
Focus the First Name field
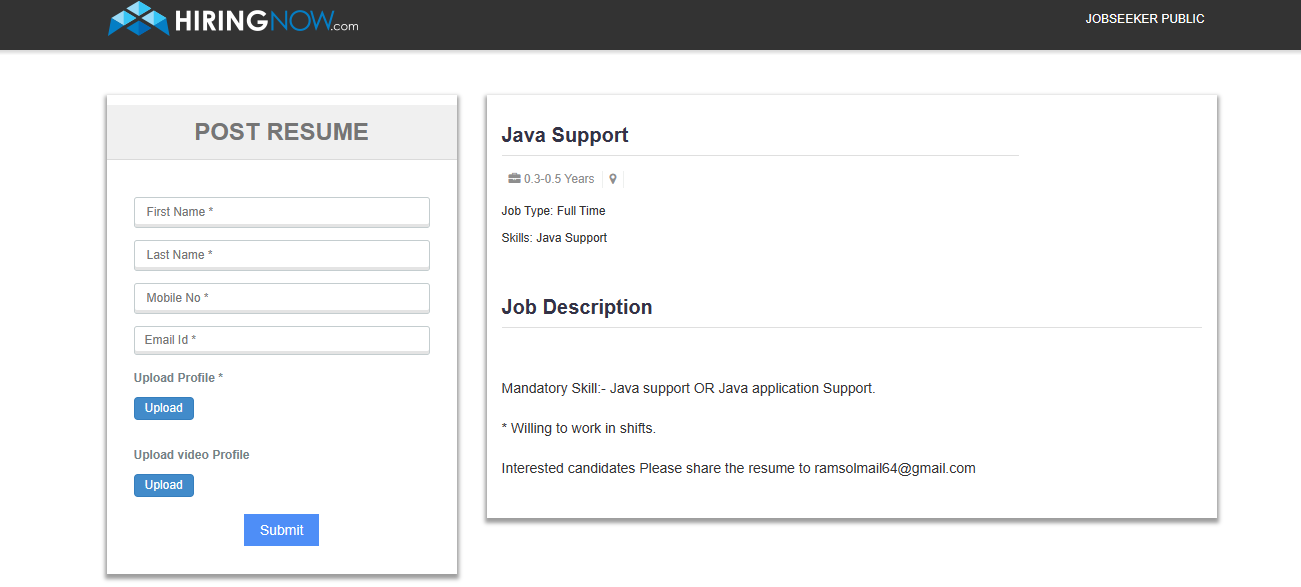282,212
